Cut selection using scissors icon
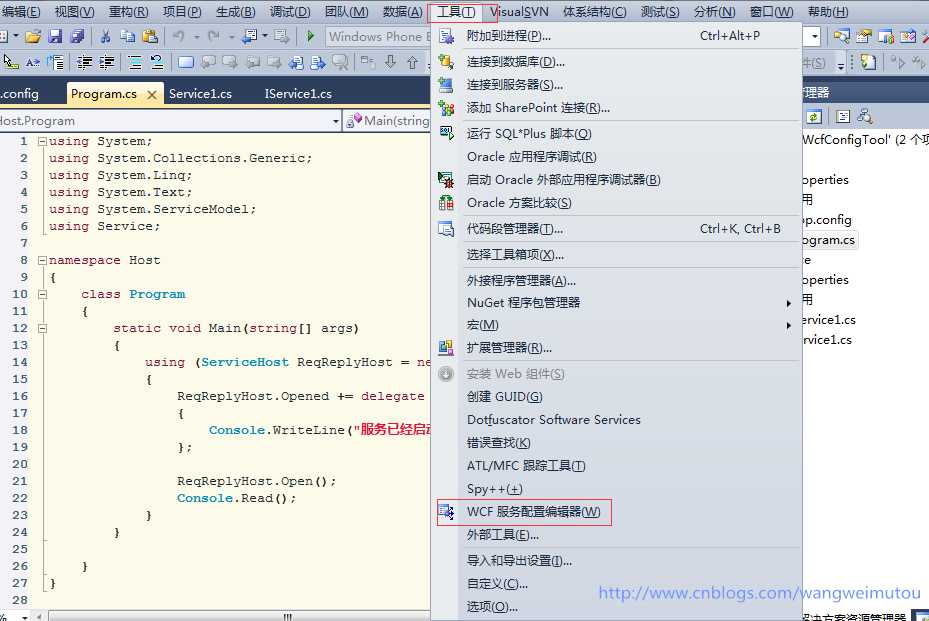 tap(105, 37)
